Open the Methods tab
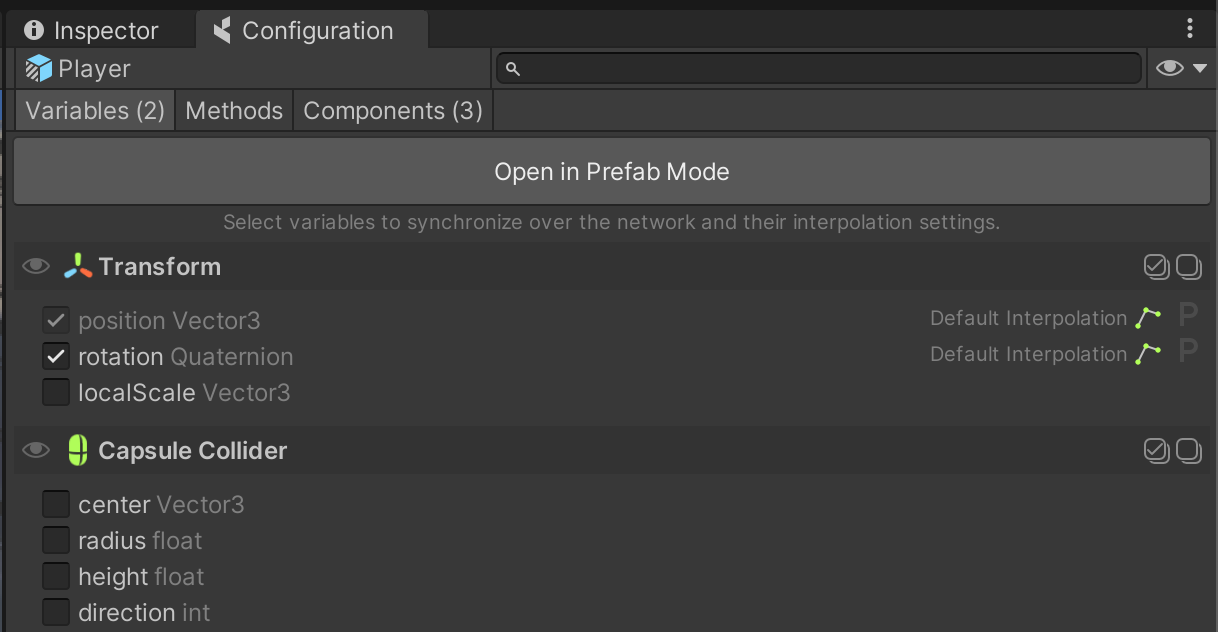This screenshot has width=1218, height=632. 234,110
